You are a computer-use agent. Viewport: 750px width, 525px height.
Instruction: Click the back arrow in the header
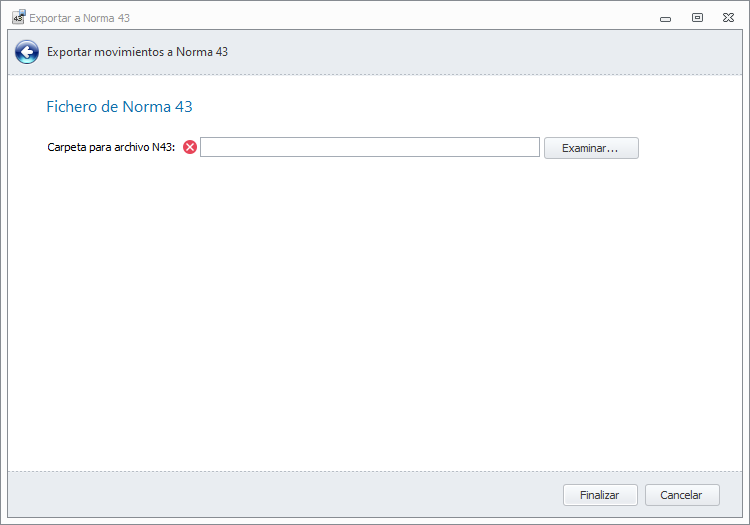click(x=26, y=52)
